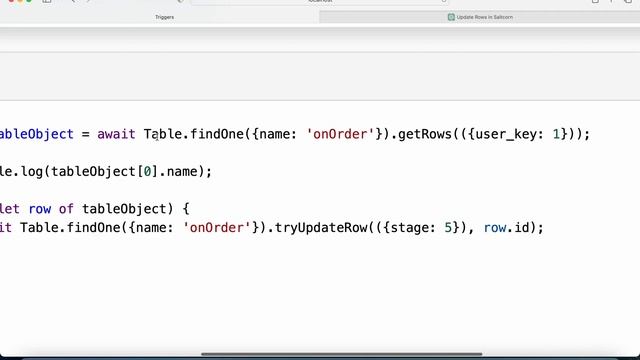Screen dimensions: 640x360
Task: Click 'tryUpdateRow' in the last code line
Action: (321, 227)
